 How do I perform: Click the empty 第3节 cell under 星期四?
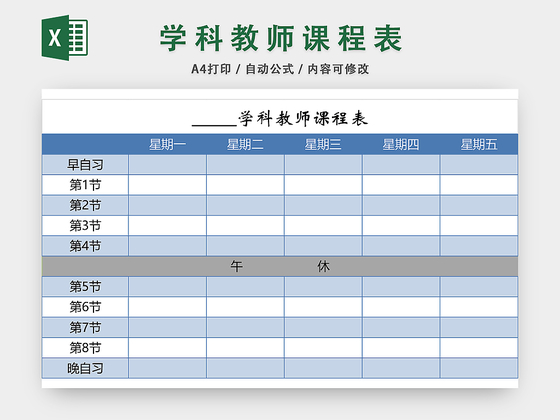401,226
